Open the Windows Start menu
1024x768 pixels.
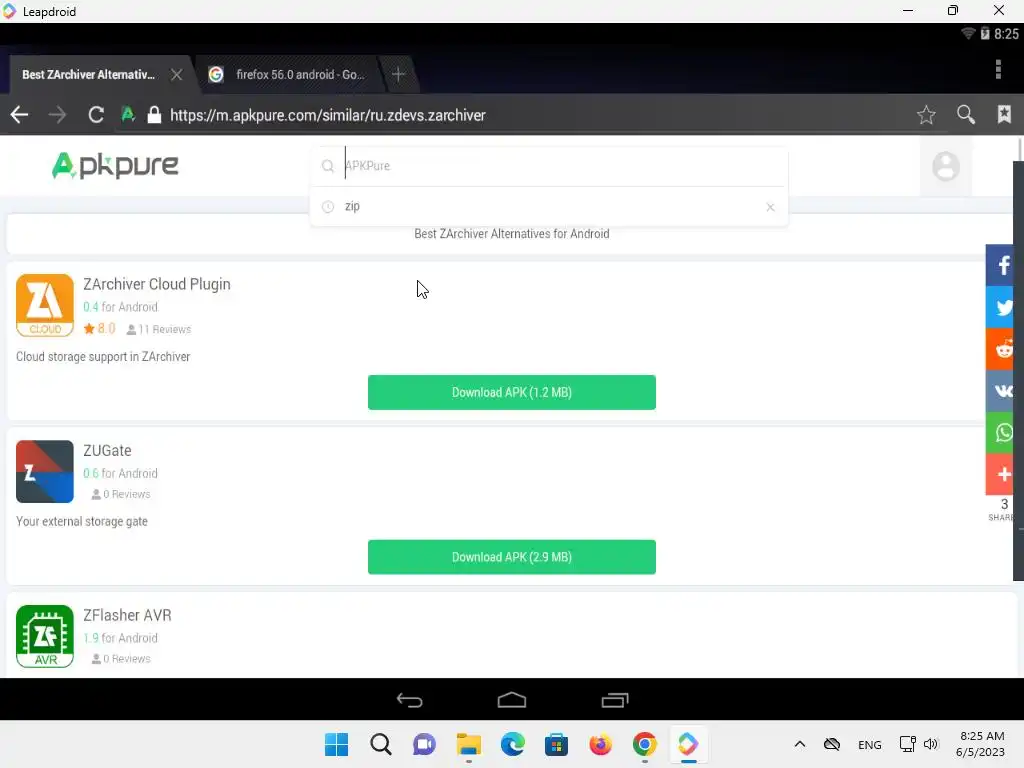pyautogui.click(x=336, y=744)
